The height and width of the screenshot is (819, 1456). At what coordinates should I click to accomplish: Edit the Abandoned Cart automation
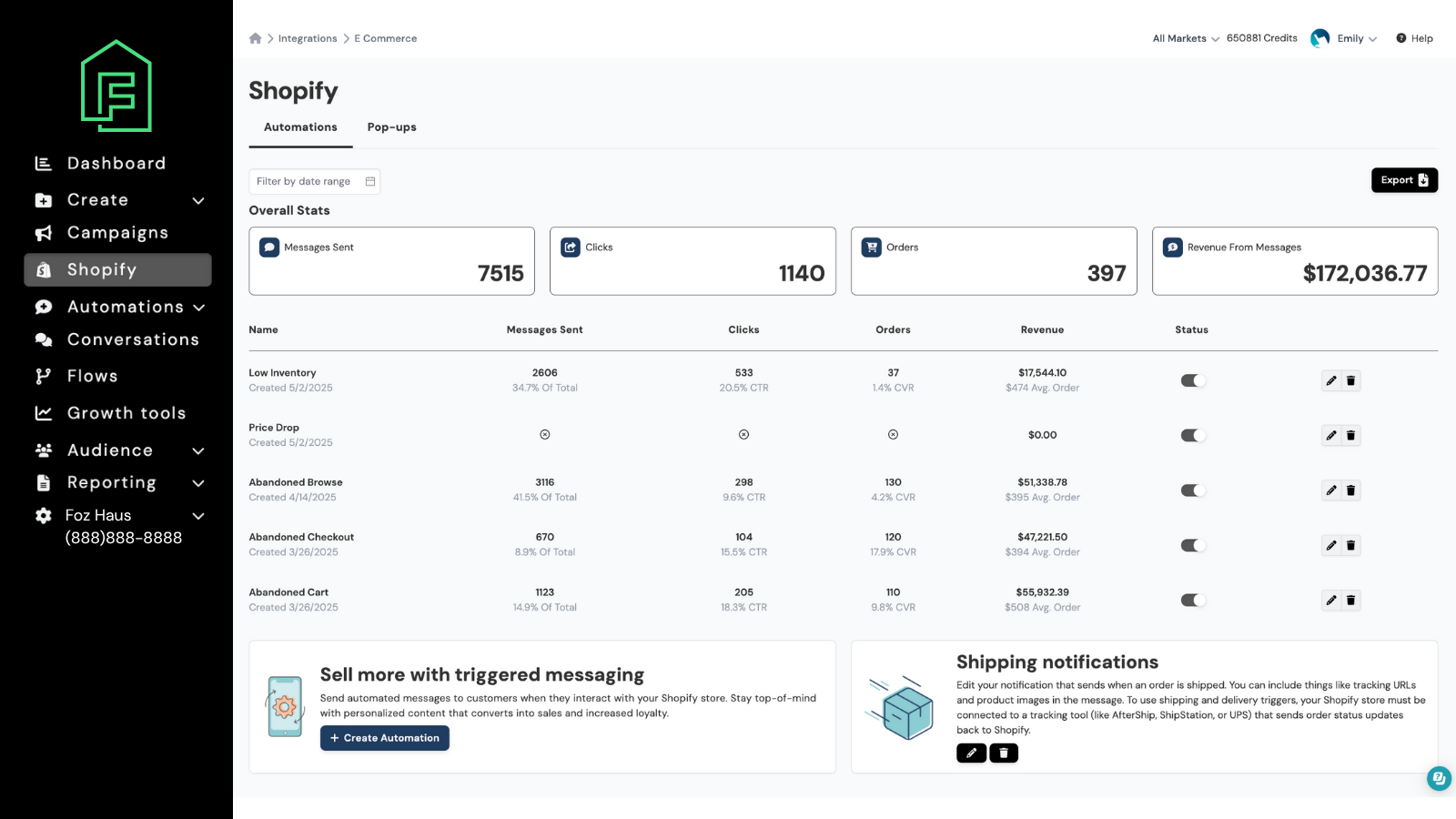click(1331, 601)
